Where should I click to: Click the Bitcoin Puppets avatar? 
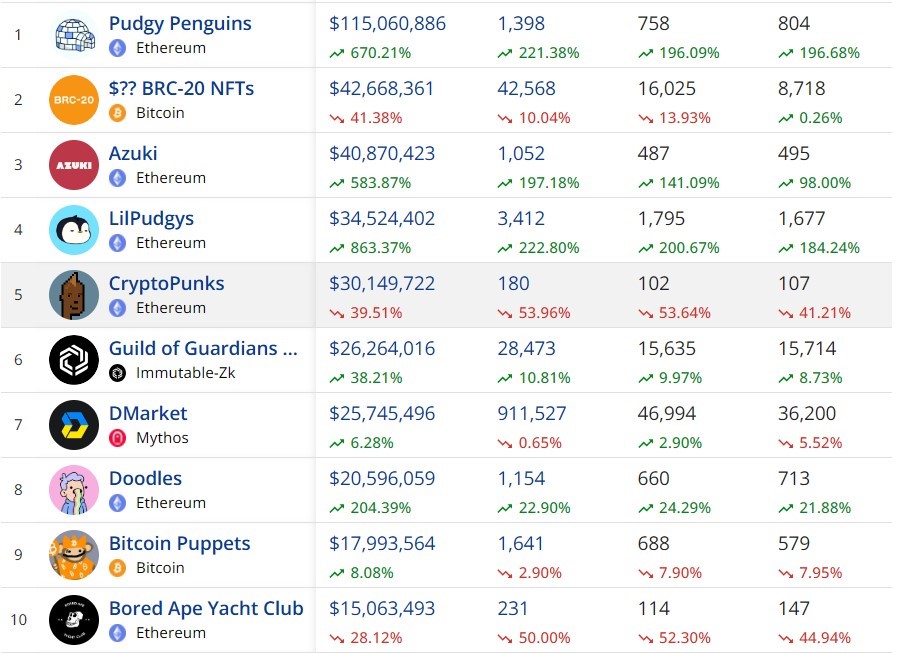pos(74,555)
